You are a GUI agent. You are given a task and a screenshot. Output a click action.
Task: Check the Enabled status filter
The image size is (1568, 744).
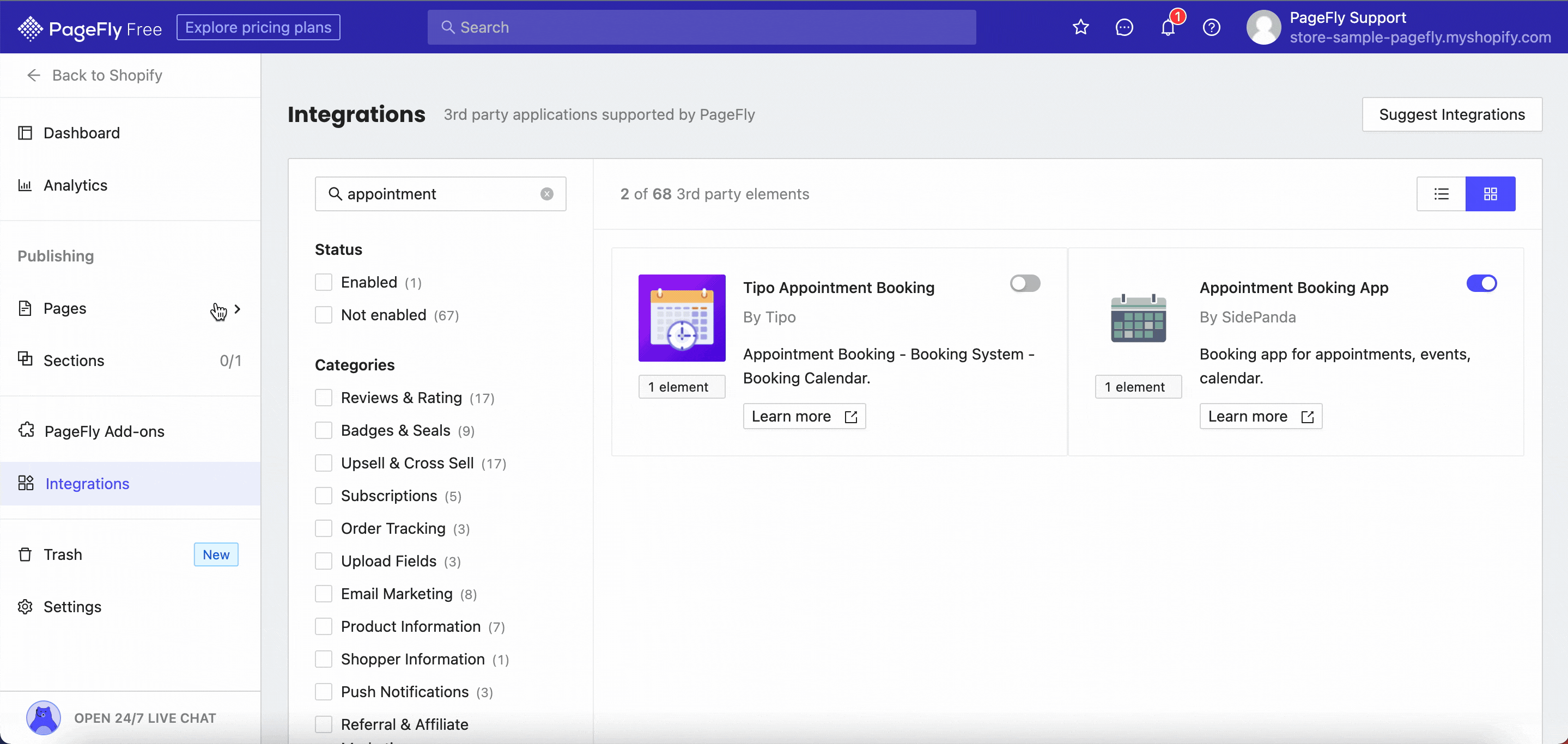pos(323,282)
